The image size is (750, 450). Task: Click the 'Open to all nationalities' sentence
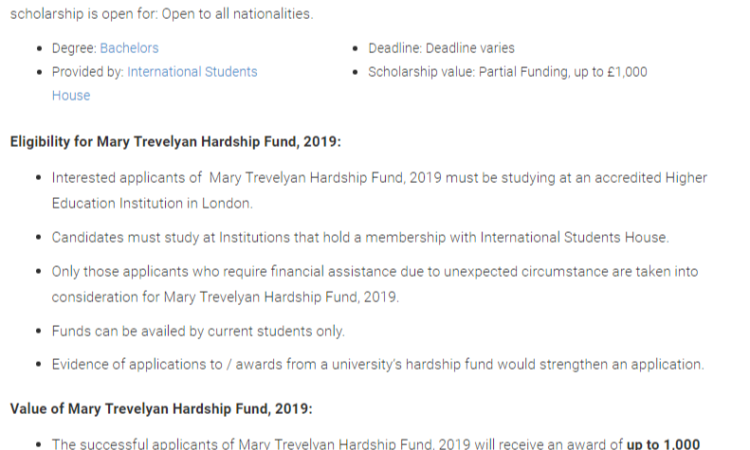[237, 14]
